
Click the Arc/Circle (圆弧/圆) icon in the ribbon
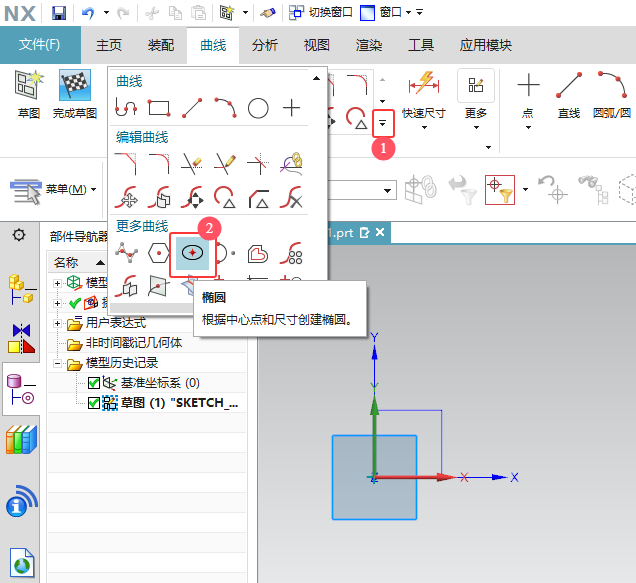click(612, 85)
